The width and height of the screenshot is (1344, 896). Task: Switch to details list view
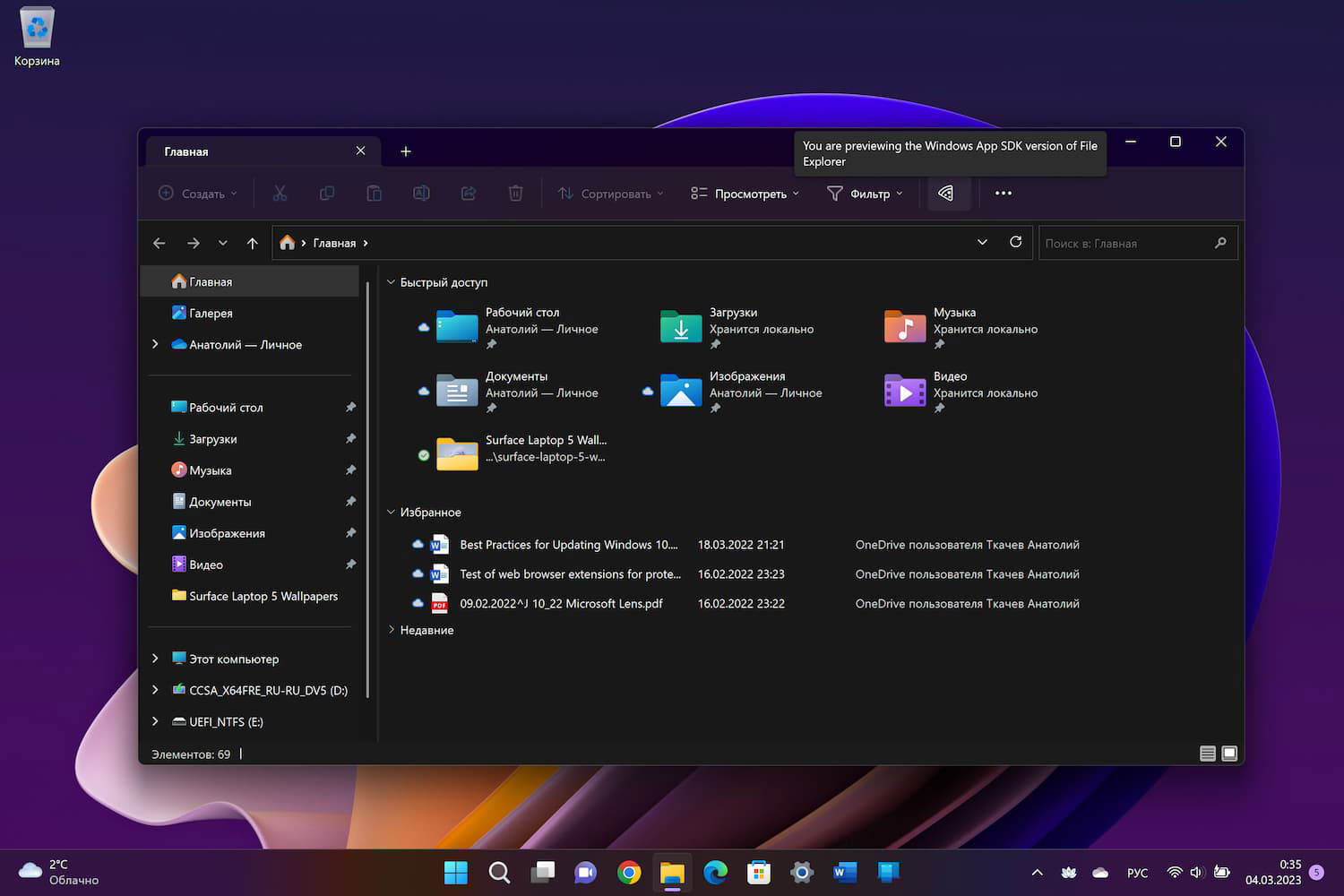tap(1207, 754)
